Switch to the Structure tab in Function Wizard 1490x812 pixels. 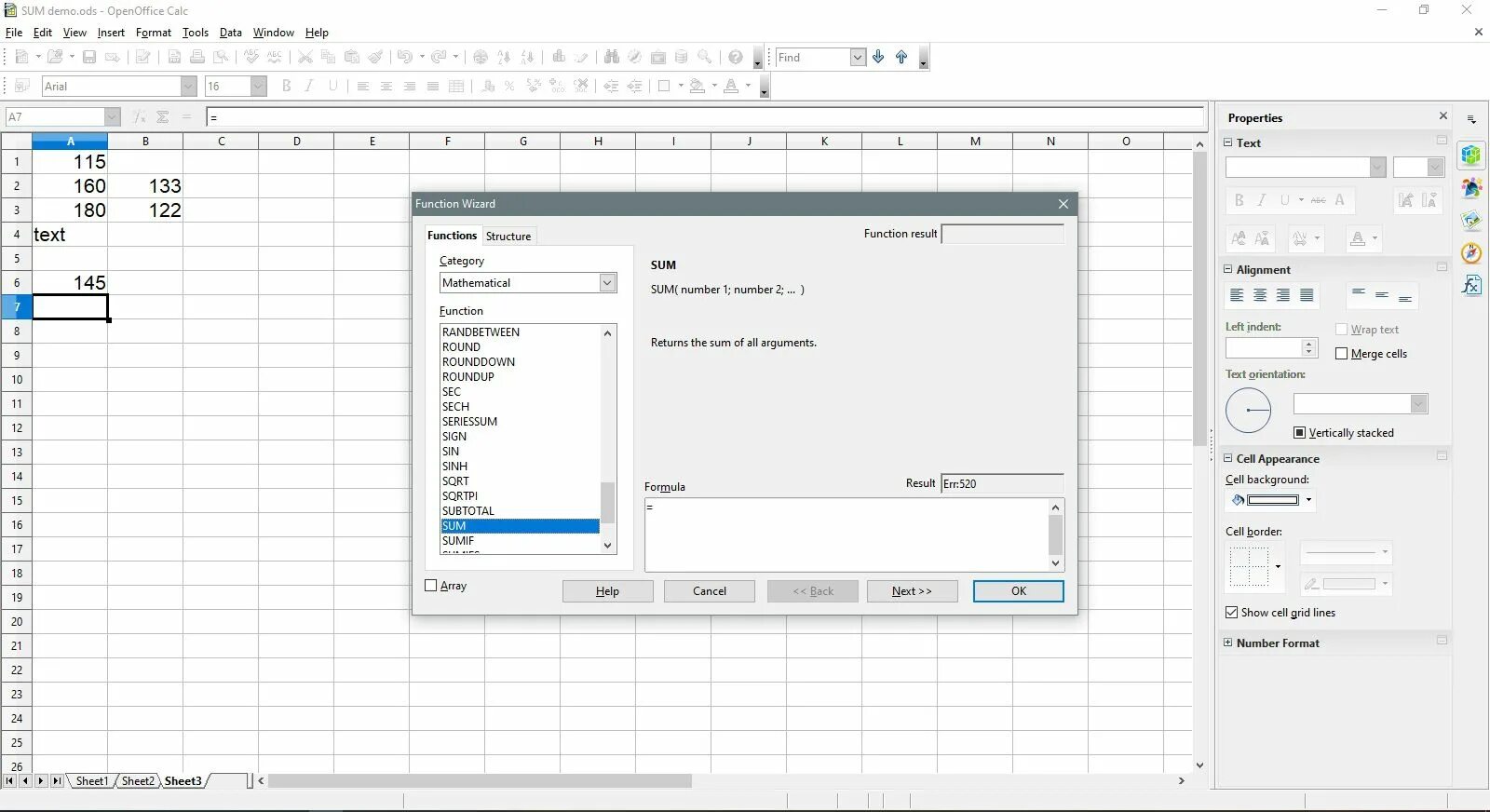click(x=508, y=237)
